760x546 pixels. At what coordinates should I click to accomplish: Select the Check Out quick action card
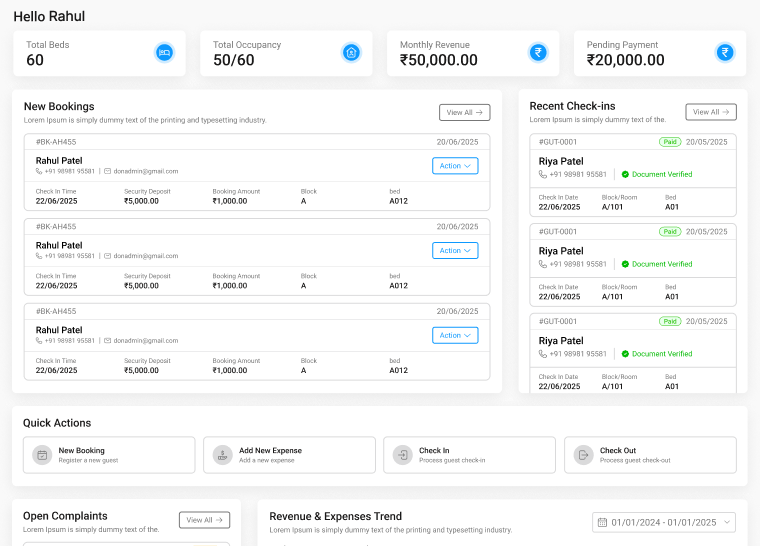650,455
